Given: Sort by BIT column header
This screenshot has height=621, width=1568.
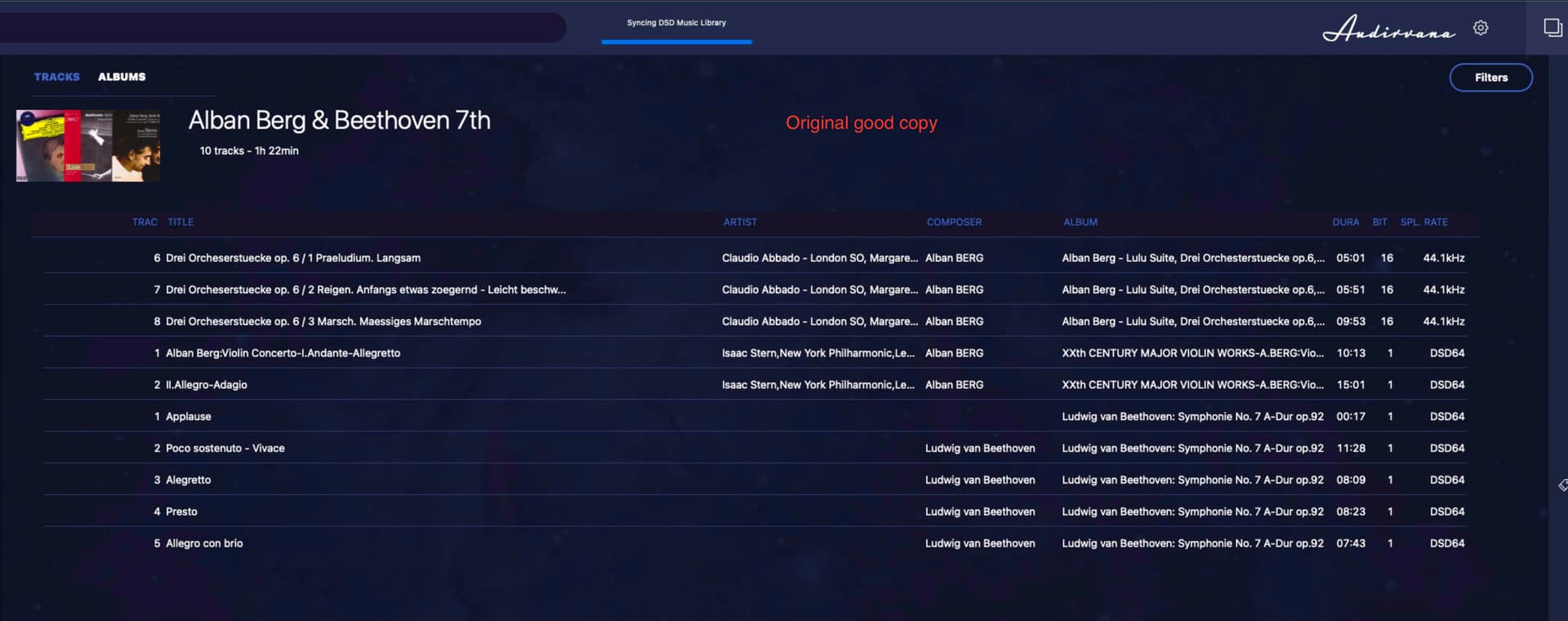Looking at the screenshot, I should pyautogui.click(x=1379, y=222).
